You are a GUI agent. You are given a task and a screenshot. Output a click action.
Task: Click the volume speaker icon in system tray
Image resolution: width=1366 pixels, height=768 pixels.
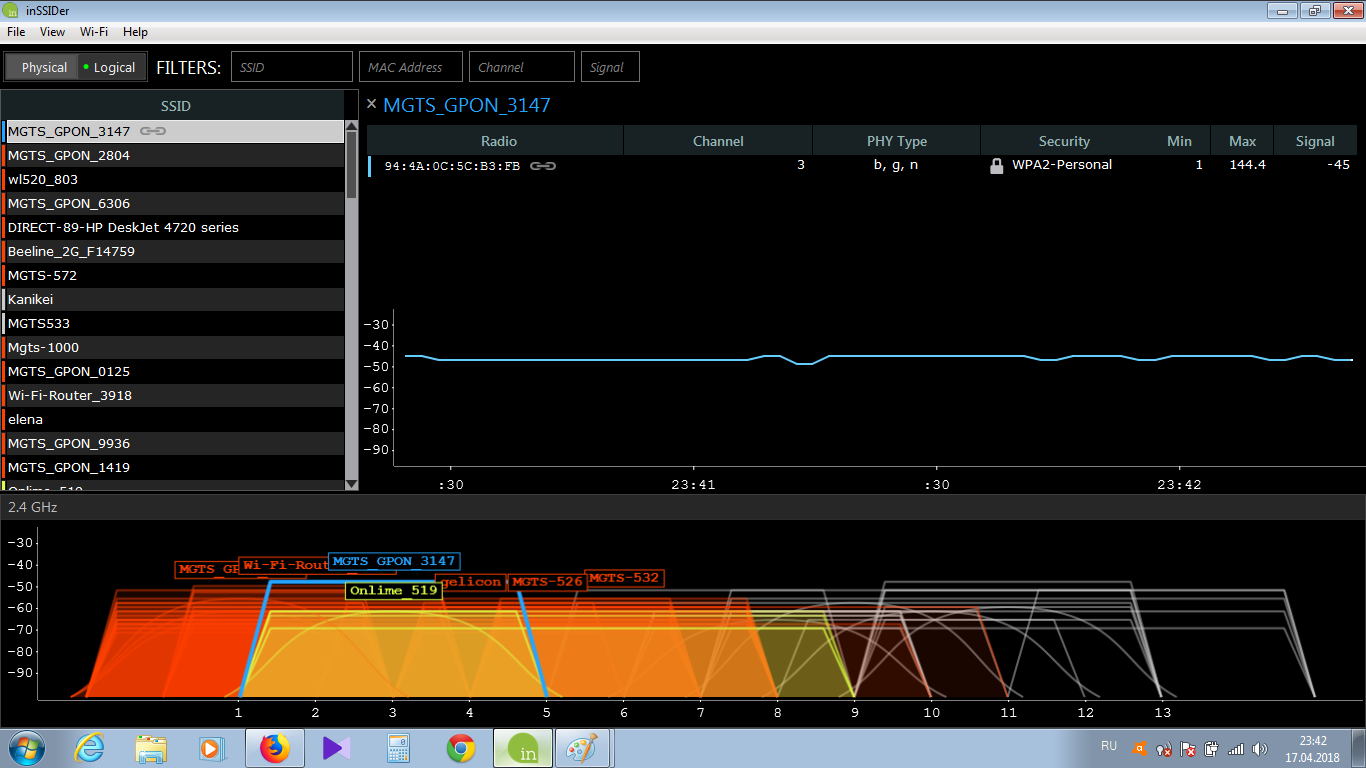click(1260, 748)
